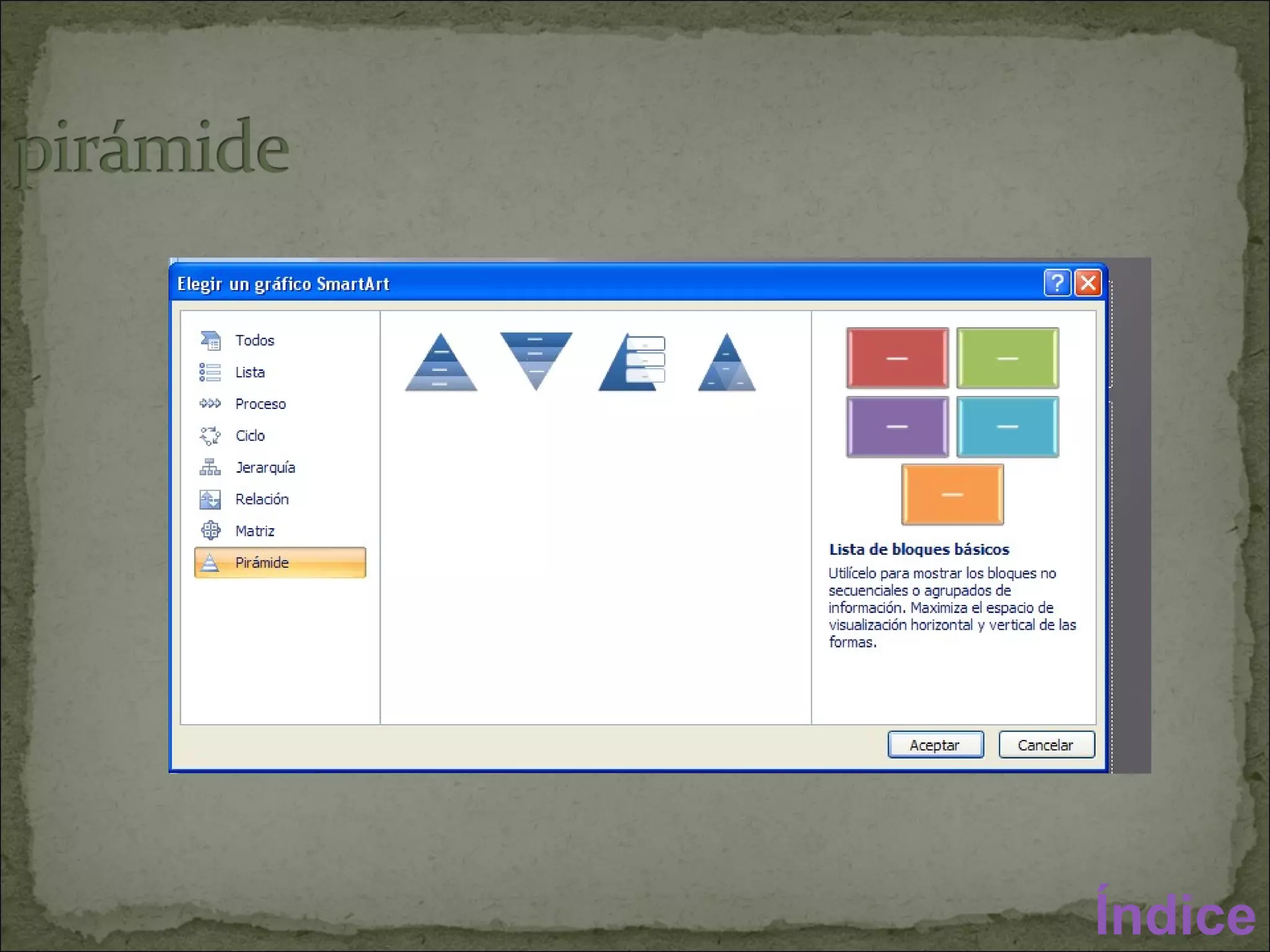The image size is (1270, 952).
Task: Click the dialog title 'Elegir un gráfico SmartArt'
Action: 283,284
